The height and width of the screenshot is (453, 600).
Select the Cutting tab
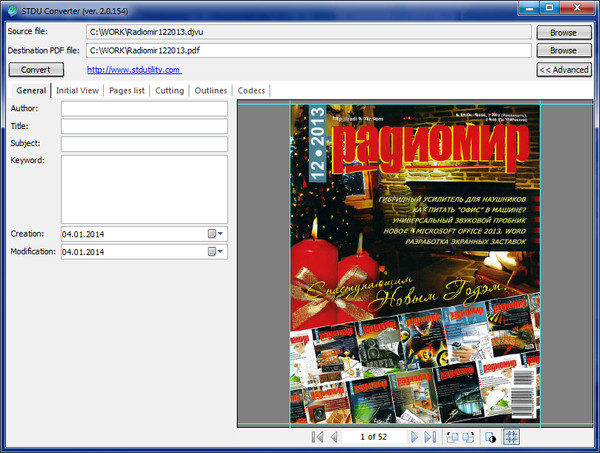[x=170, y=91]
